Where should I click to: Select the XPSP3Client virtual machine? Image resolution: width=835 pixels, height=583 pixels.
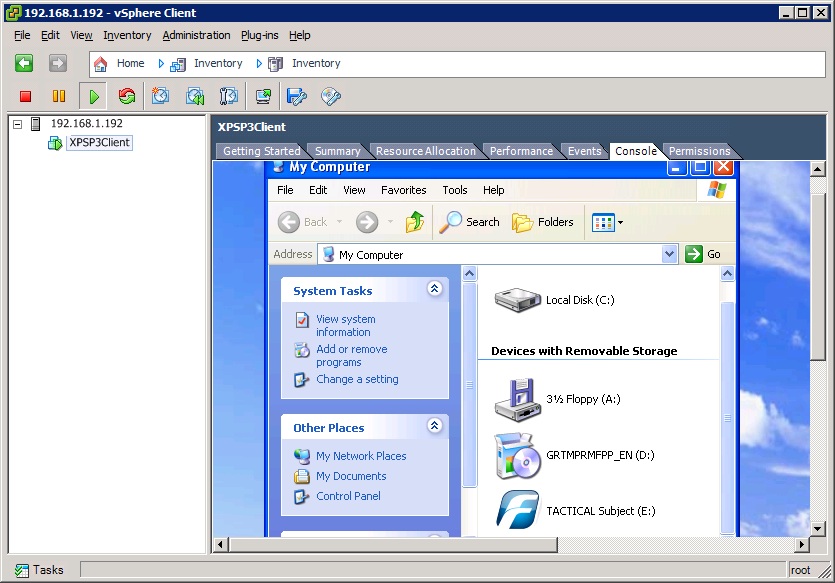[x=99, y=143]
